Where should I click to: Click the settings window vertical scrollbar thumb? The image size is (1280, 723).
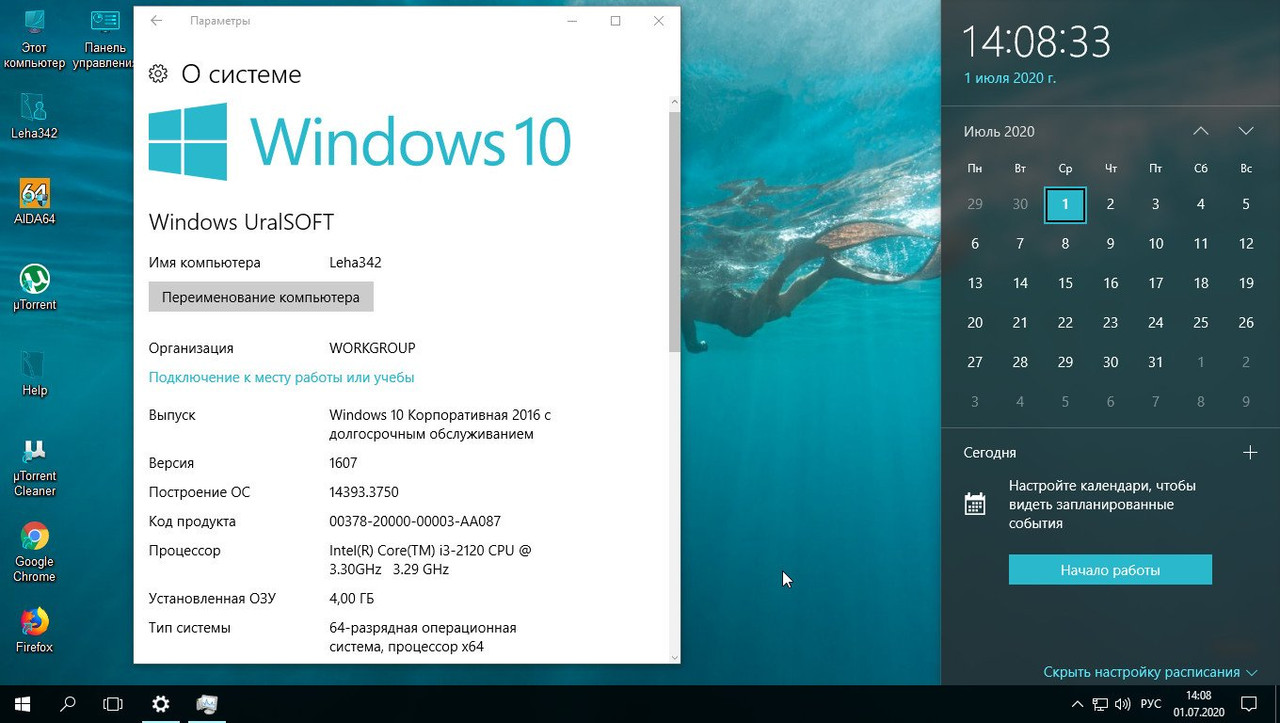click(x=674, y=231)
